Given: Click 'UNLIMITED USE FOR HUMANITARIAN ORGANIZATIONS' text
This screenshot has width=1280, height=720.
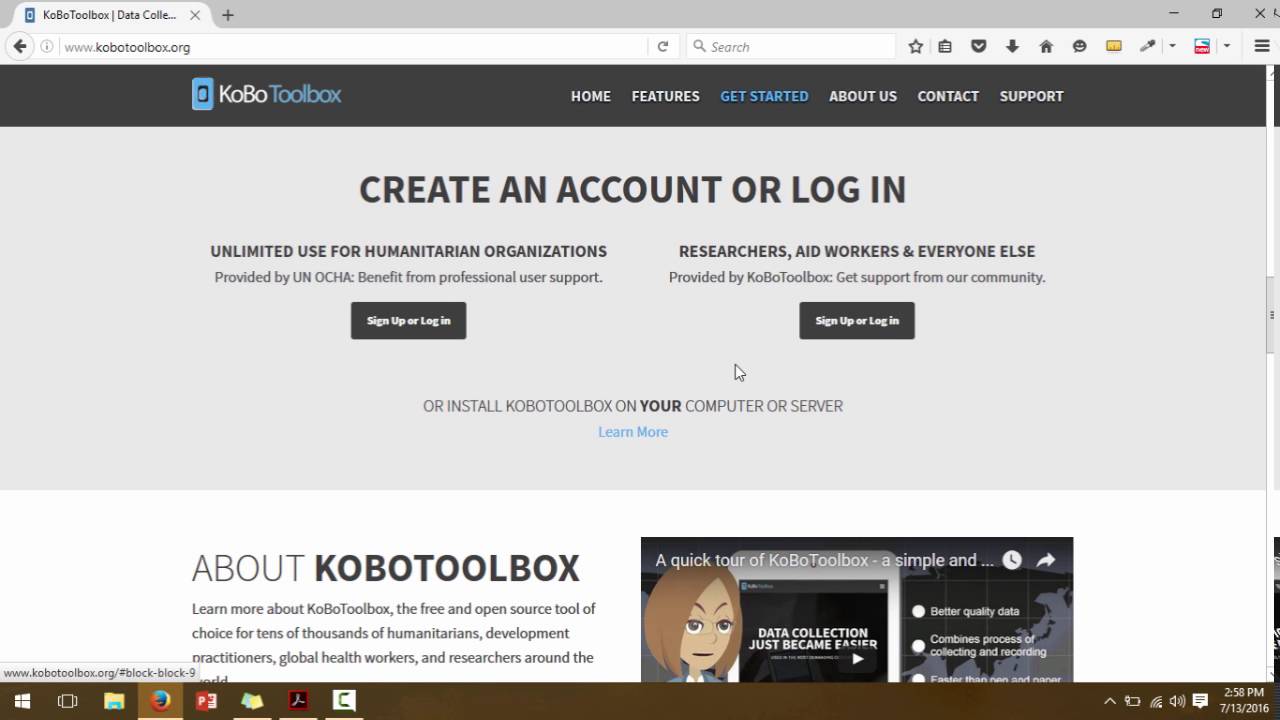Looking at the screenshot, I should 408,251.
